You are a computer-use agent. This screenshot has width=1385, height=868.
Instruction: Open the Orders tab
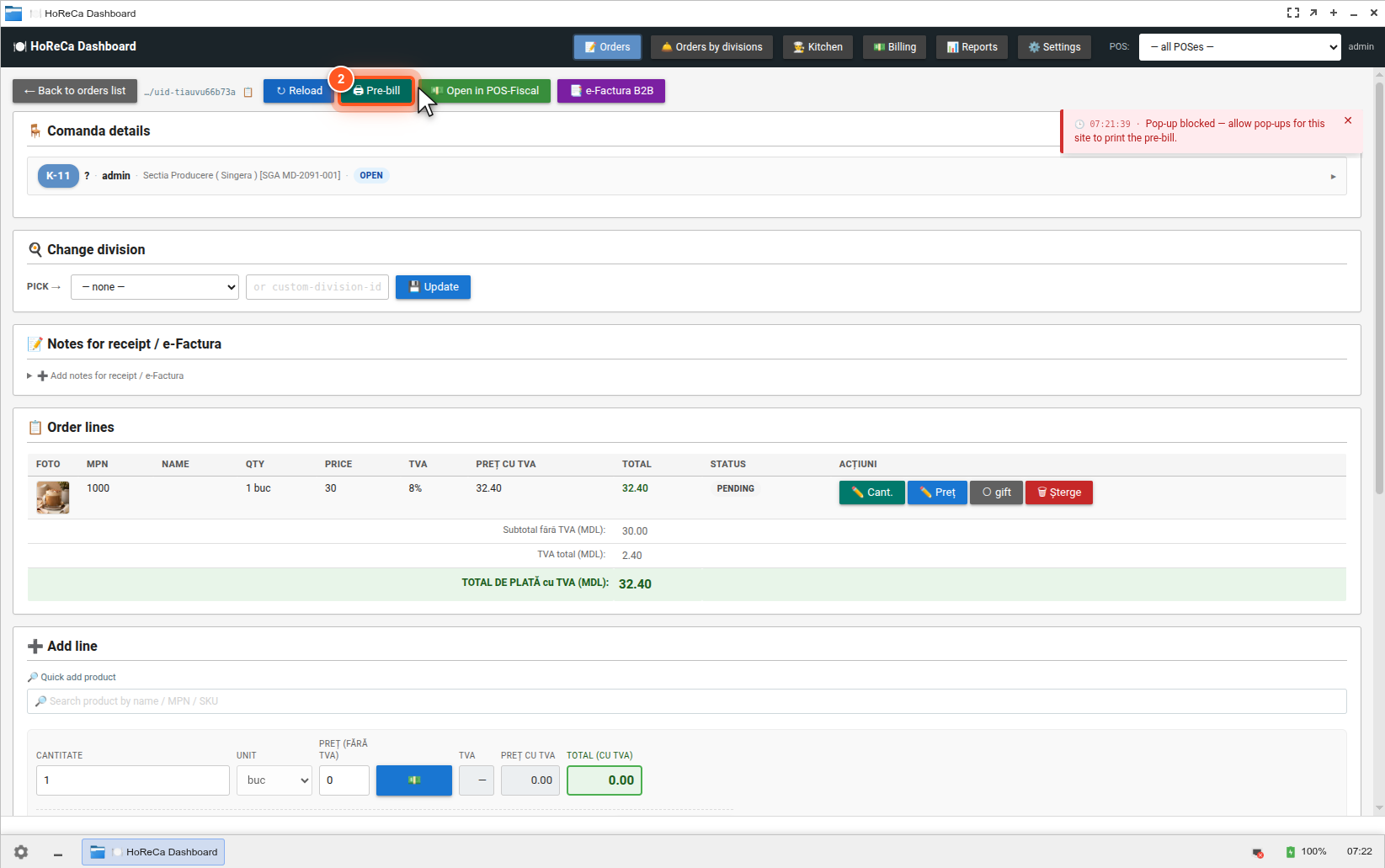point(607,47)
